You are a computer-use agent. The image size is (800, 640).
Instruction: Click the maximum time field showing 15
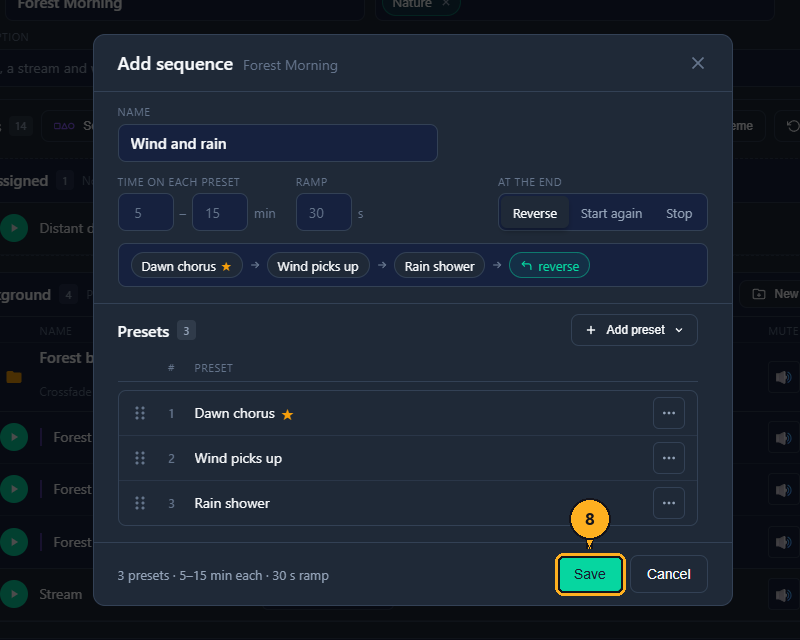point(220,212)
